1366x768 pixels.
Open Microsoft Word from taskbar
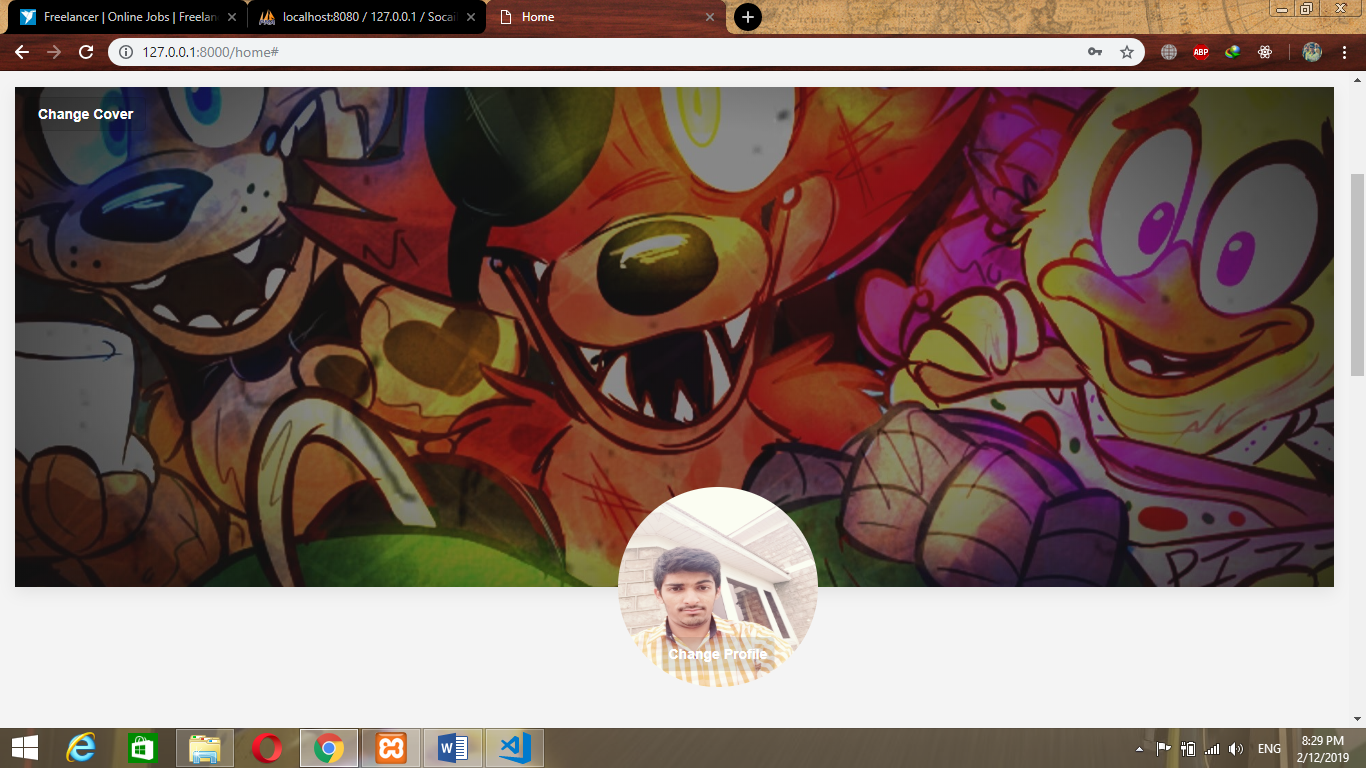pos(453,748)
